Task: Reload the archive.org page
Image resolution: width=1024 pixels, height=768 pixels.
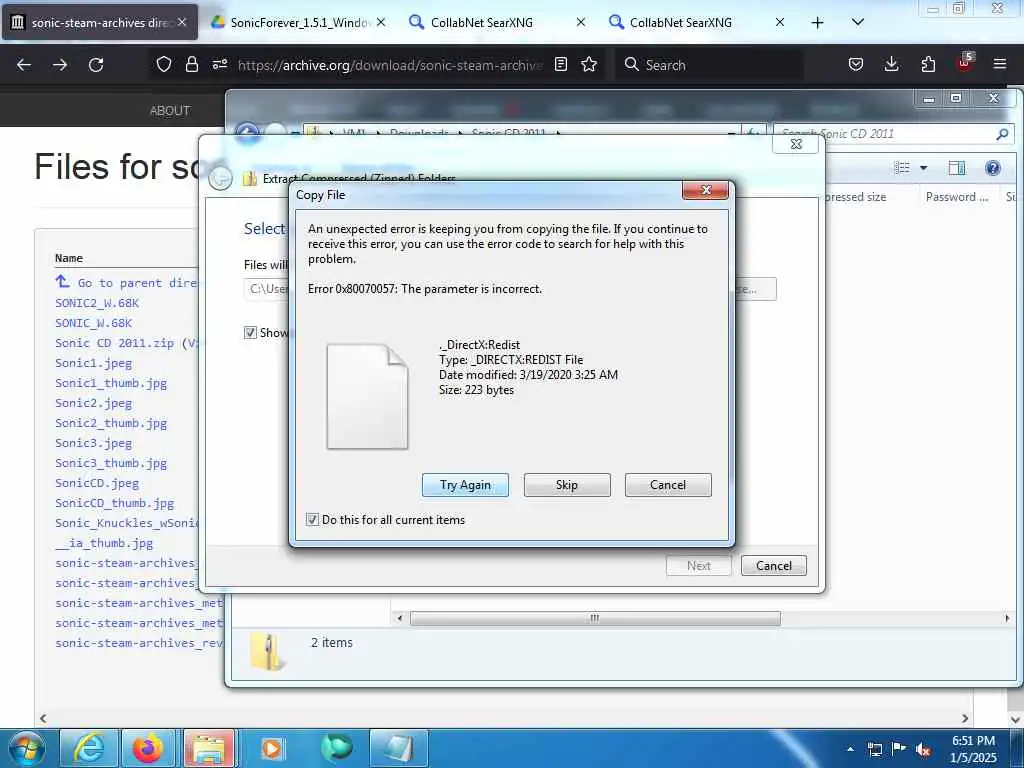Action: point(96,65)
